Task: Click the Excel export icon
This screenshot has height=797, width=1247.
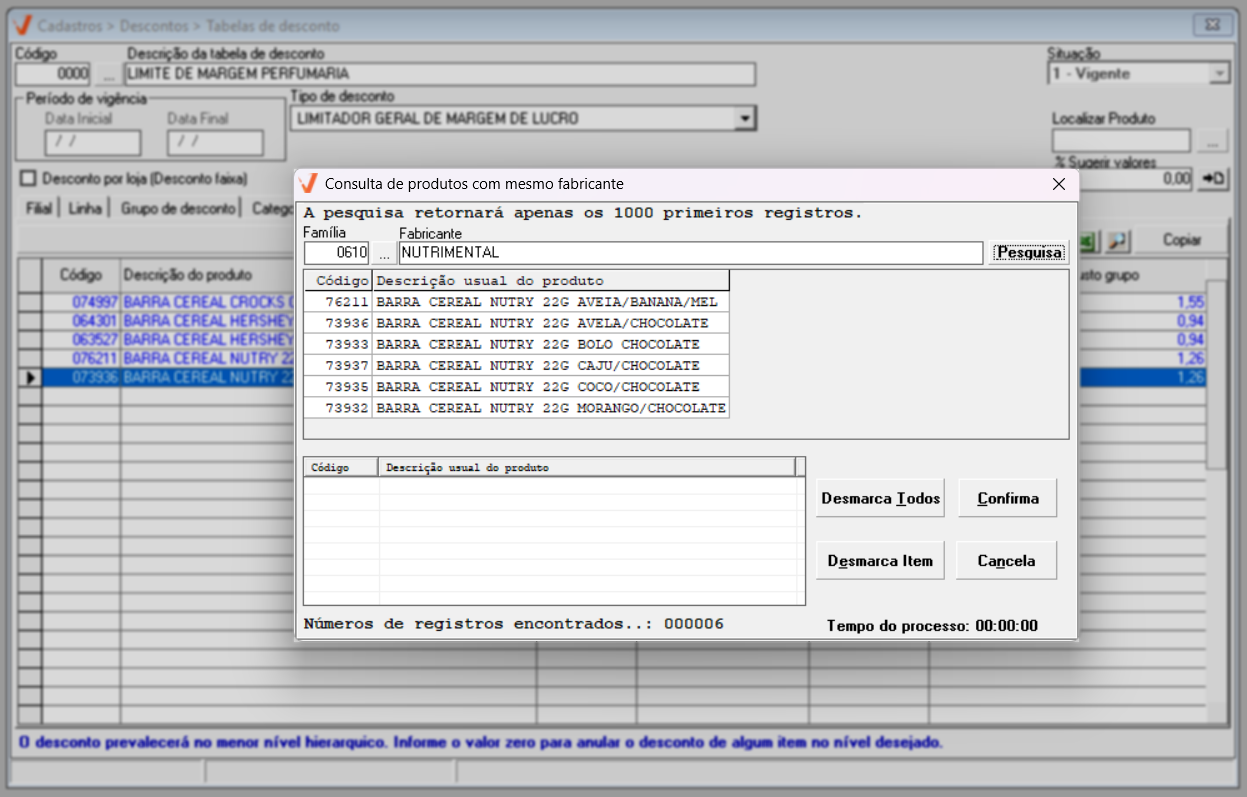Action: [x=1089, y=240]
